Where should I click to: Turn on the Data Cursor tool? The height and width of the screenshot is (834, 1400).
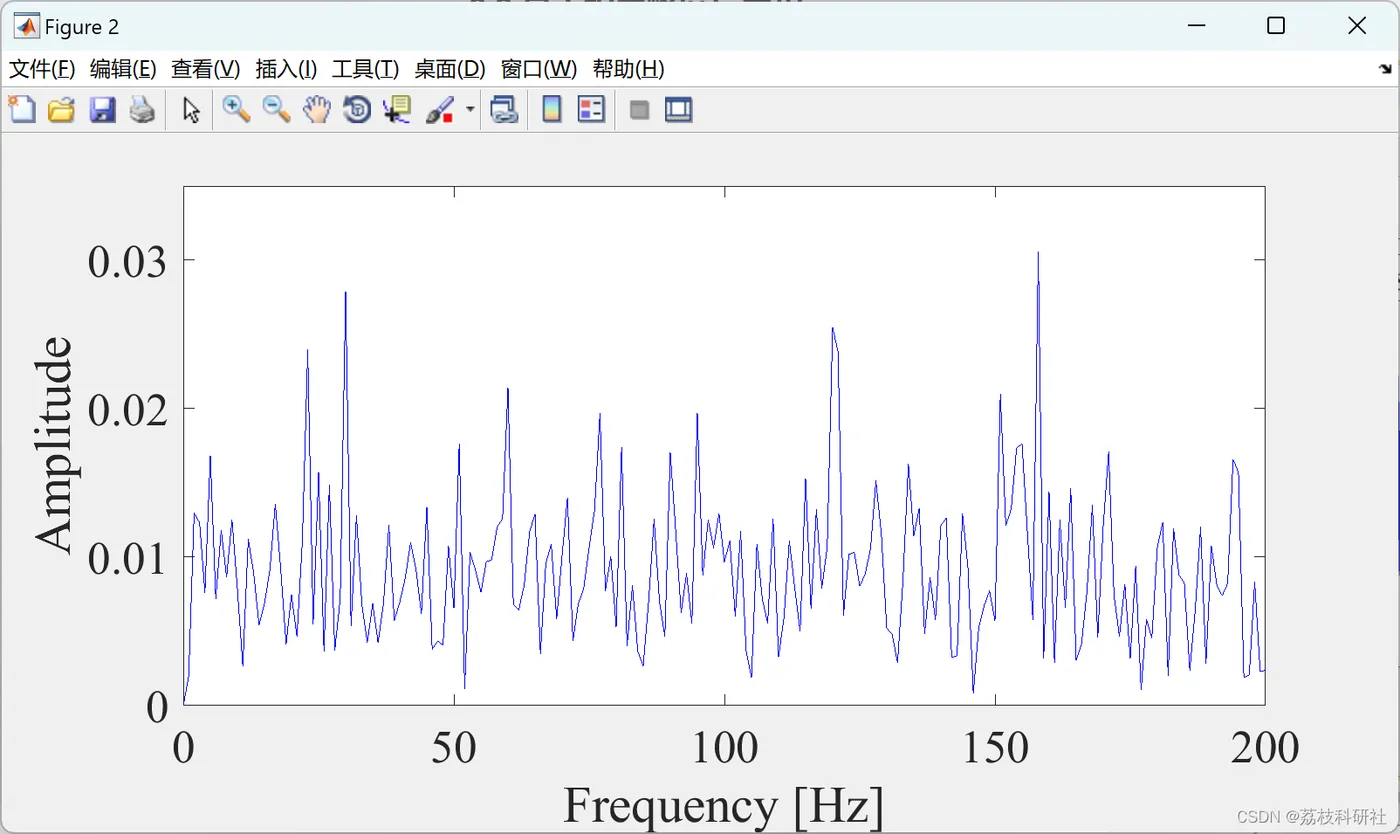point(397,109)
